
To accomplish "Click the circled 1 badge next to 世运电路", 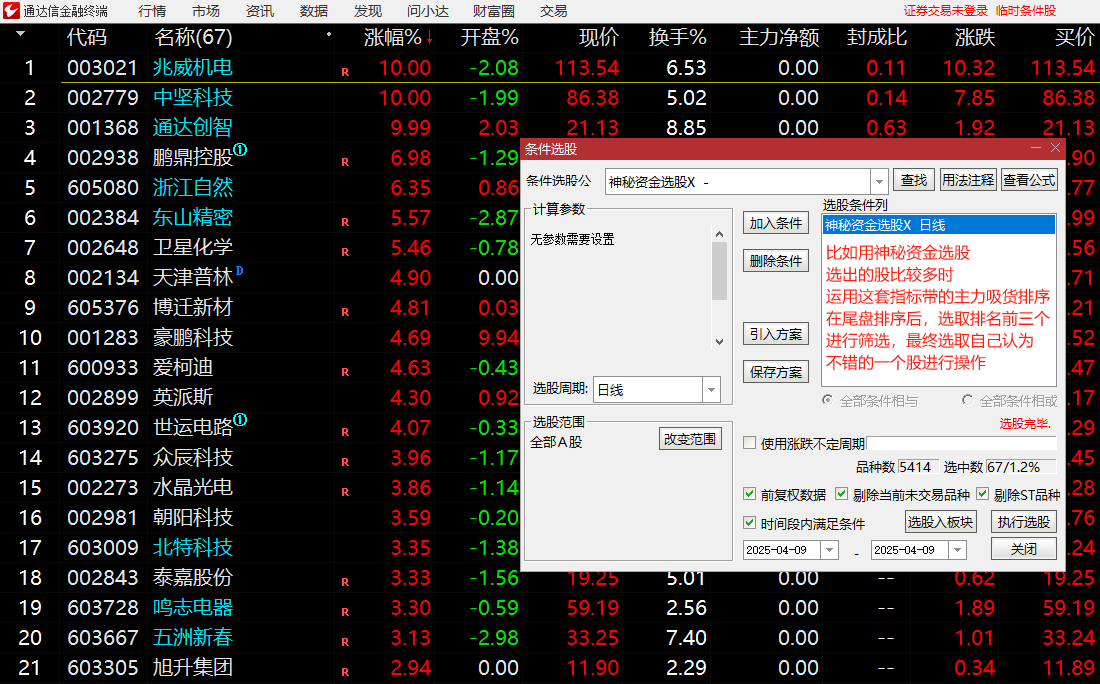I will 240,420.
